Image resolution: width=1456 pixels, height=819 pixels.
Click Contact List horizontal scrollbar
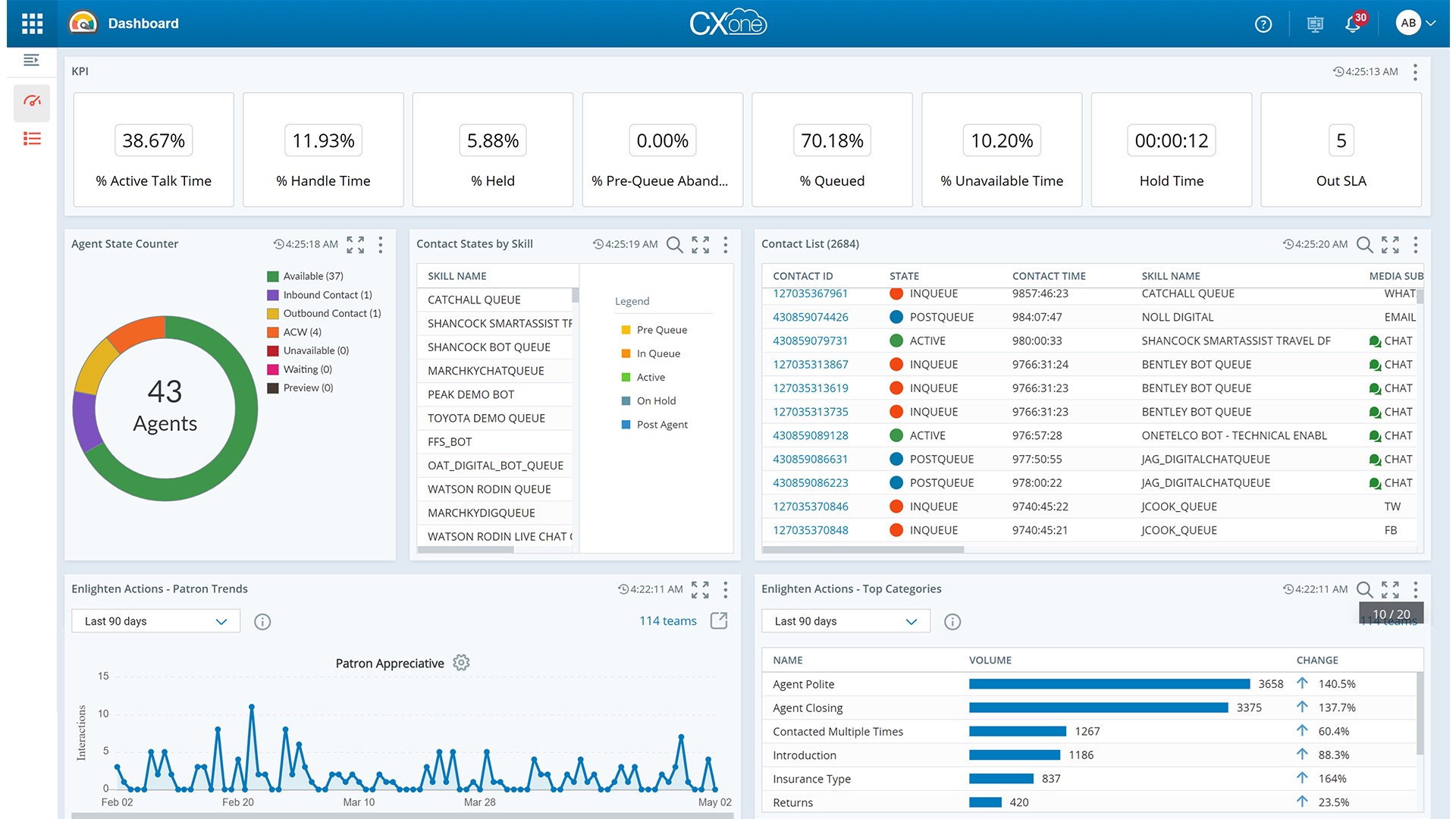pos(863,550)
